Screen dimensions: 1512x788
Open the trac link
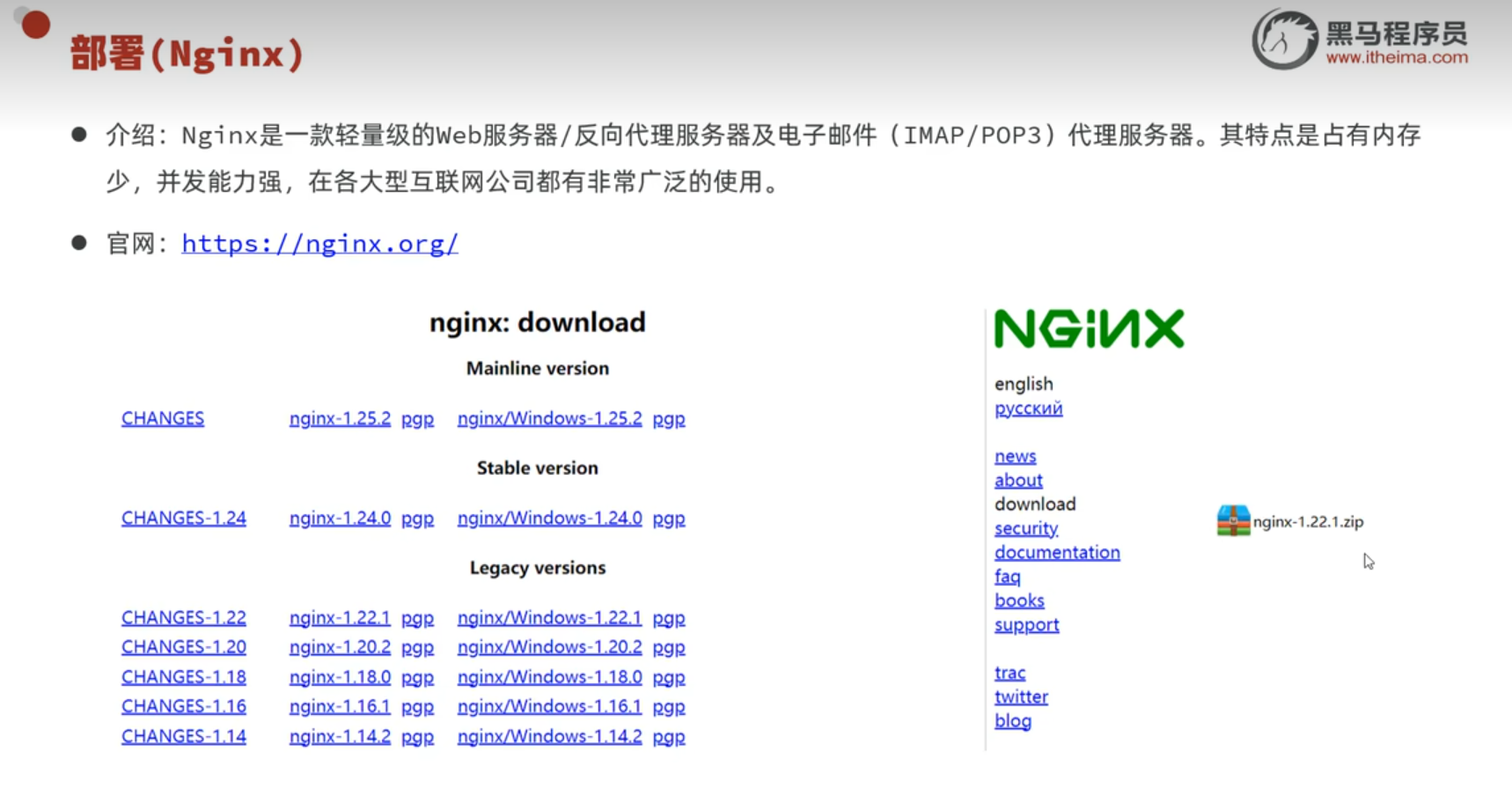tap(1009, 673)
